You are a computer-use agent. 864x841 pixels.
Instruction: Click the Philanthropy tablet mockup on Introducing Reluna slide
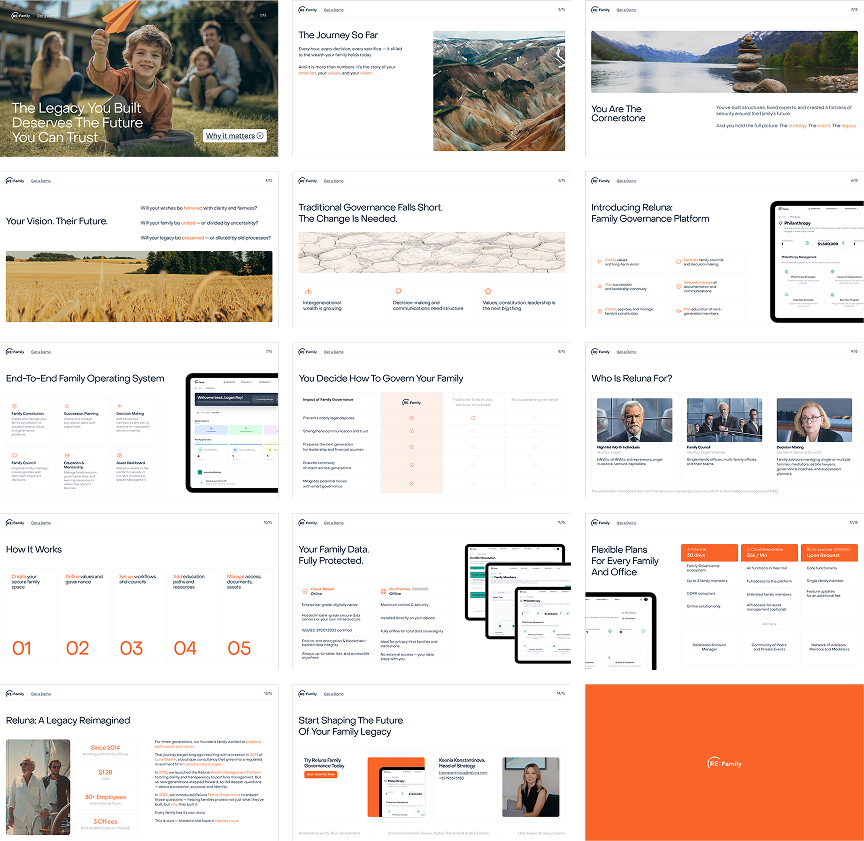[817, 262]
